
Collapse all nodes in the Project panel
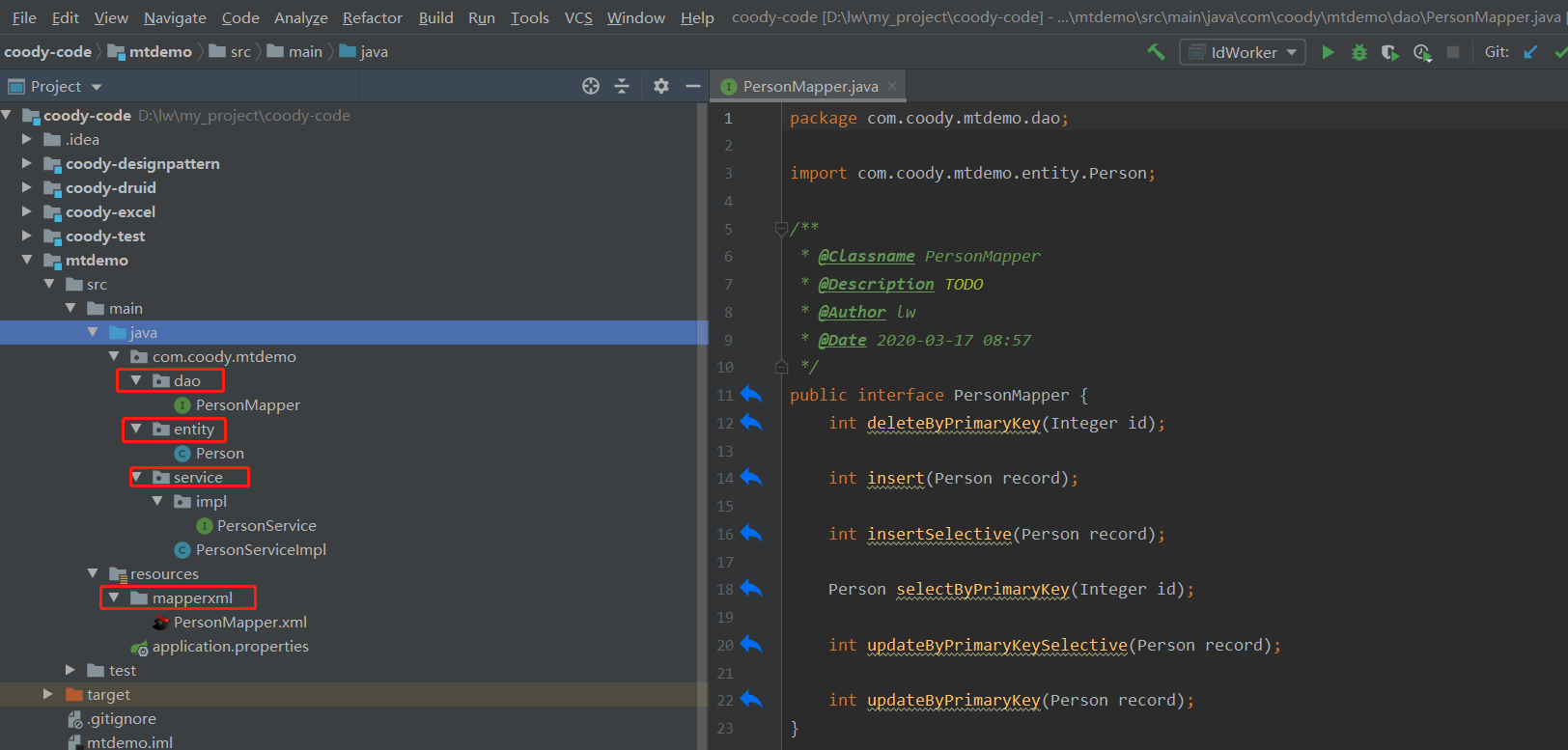coord(622,86)
